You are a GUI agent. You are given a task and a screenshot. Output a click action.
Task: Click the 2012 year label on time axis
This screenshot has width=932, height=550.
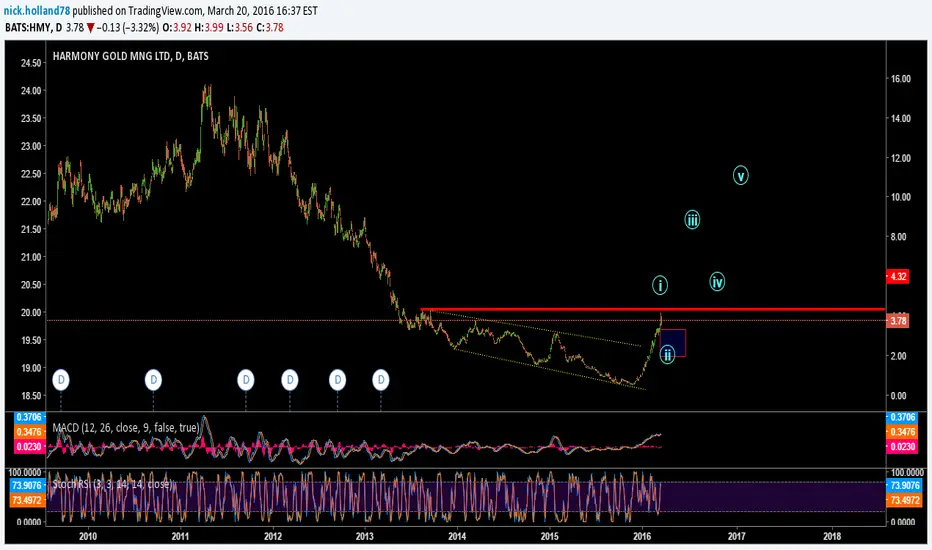273,536
